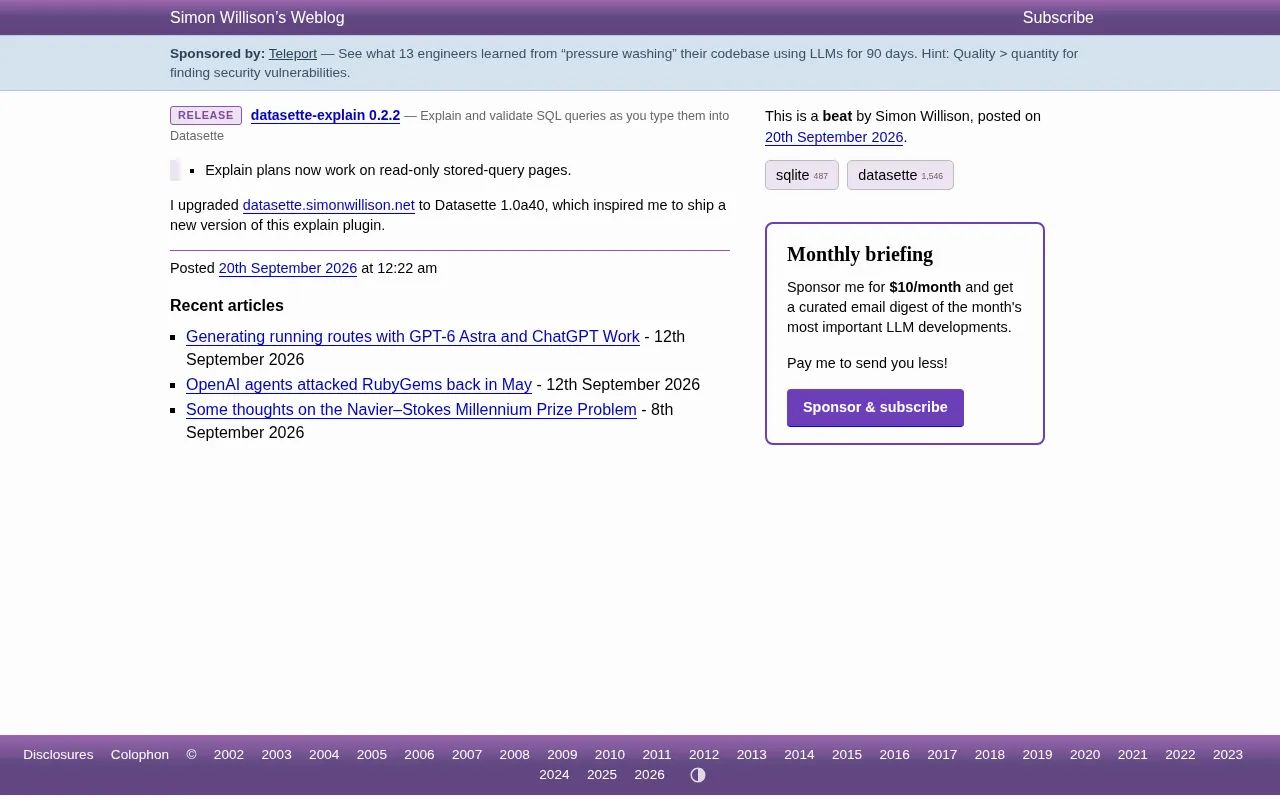
Task: Open the 20th September 2026 link under 'This is a beat'
Action: tap(834, 137)
